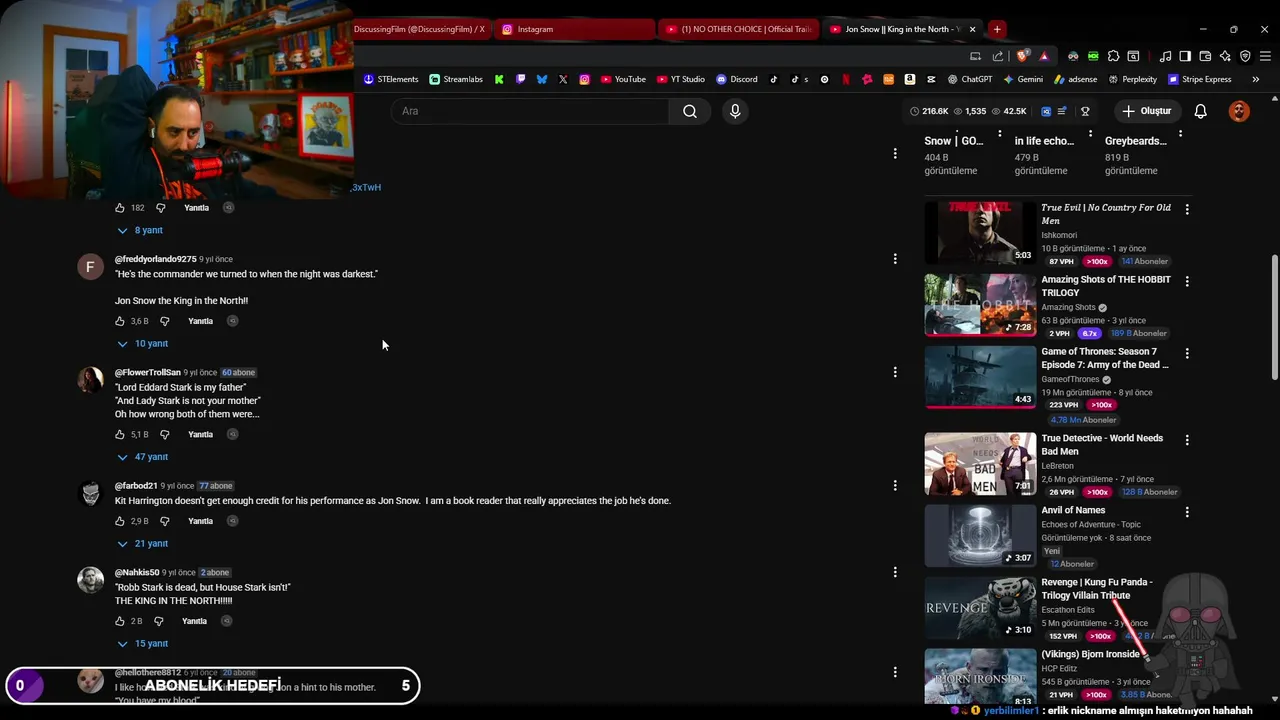The height and width of the screenshot is (720, 1280).
Task: Open Kung Fu Panda Revenge thumbnail
Action: click(980, 608)
